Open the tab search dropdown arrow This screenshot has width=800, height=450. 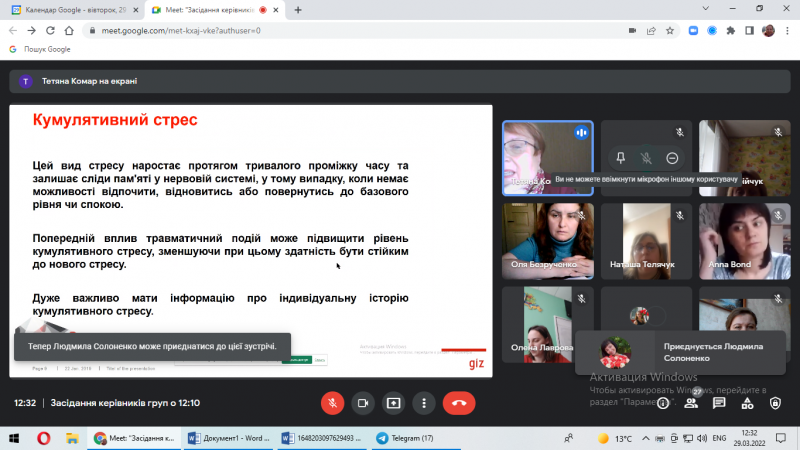pos(706,8)
